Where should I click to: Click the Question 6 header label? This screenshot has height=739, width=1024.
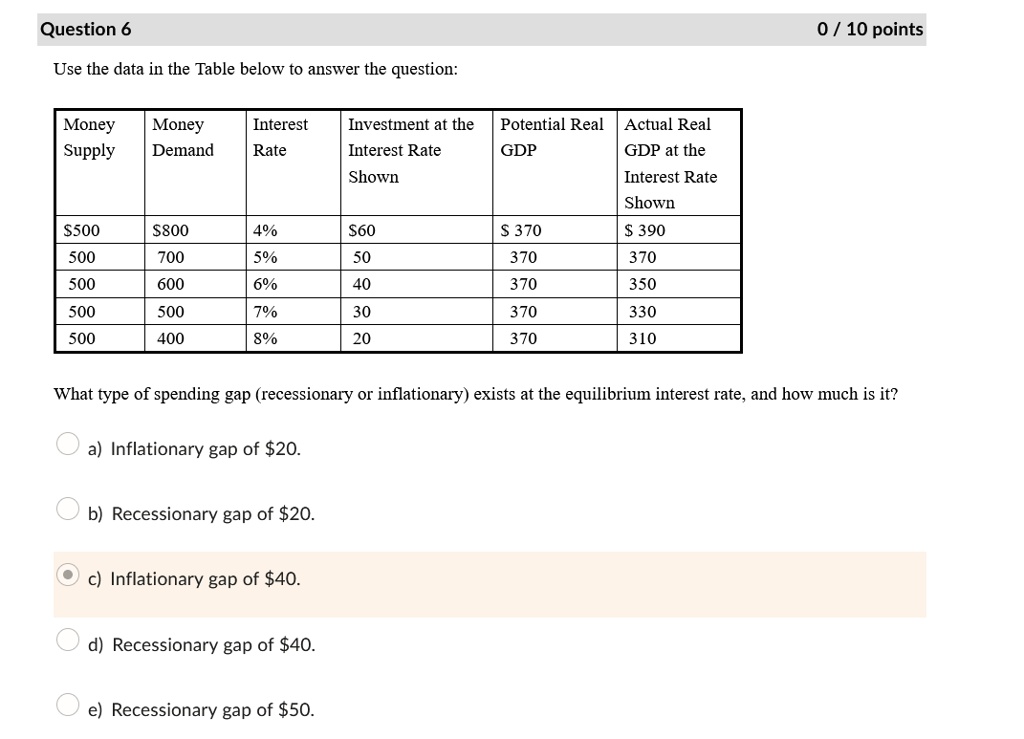tap(86, 29)
